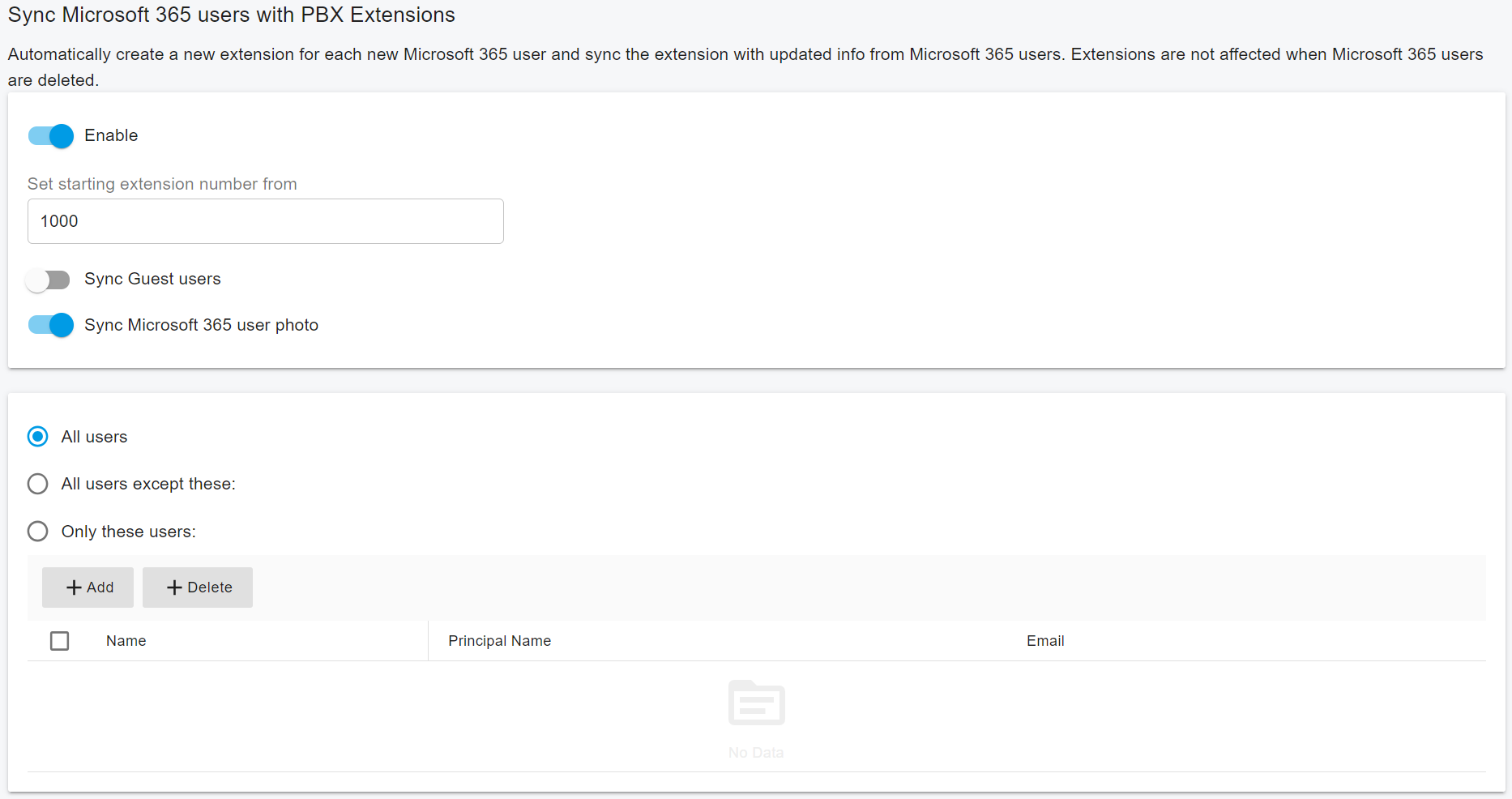The image size is (1512, 799).
Task: Check the select-all checkbox in the table header
Action: click(59, 640)
